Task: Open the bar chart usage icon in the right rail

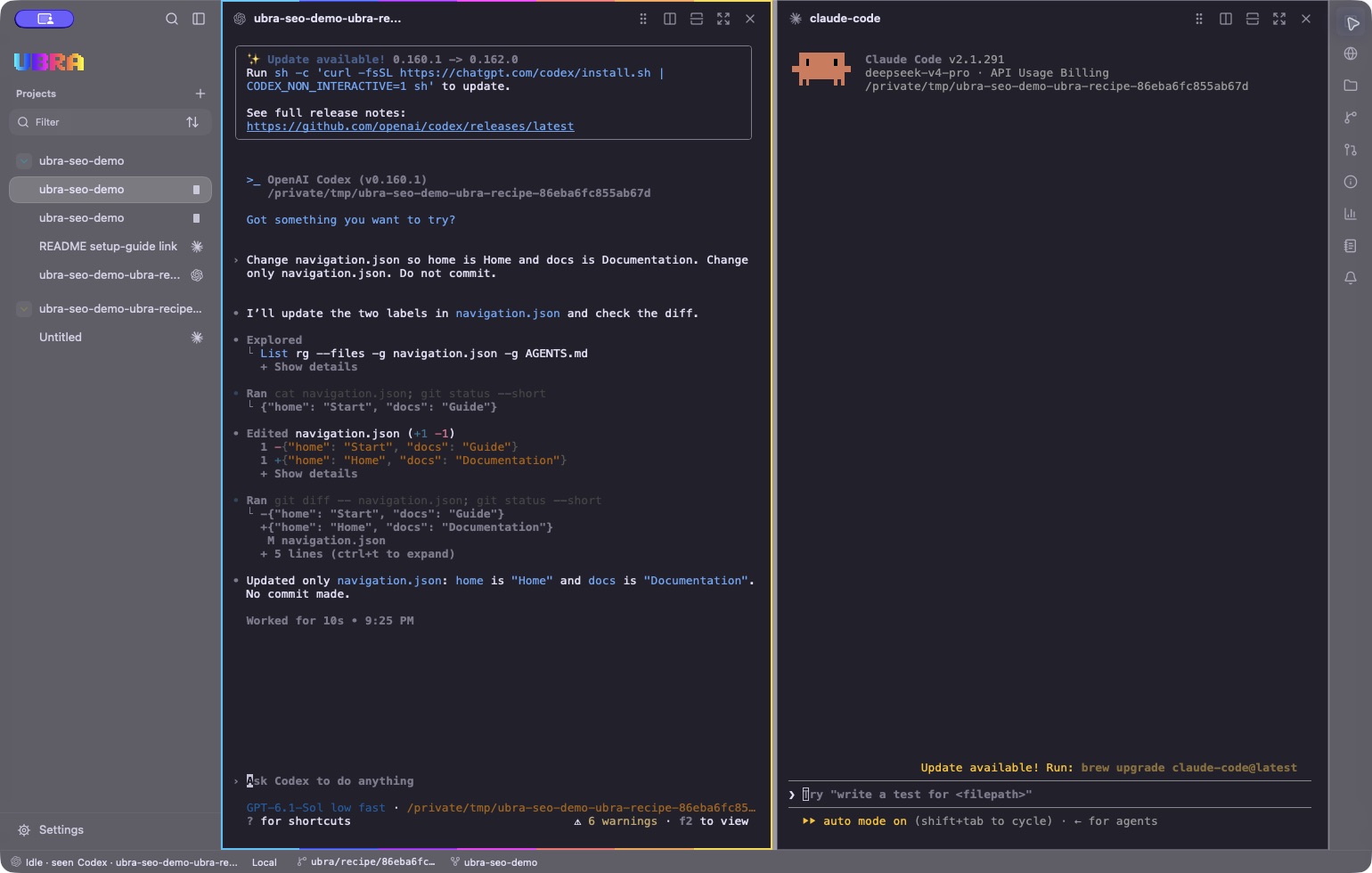Action: pyautogui.click(x=1351, y=214)
